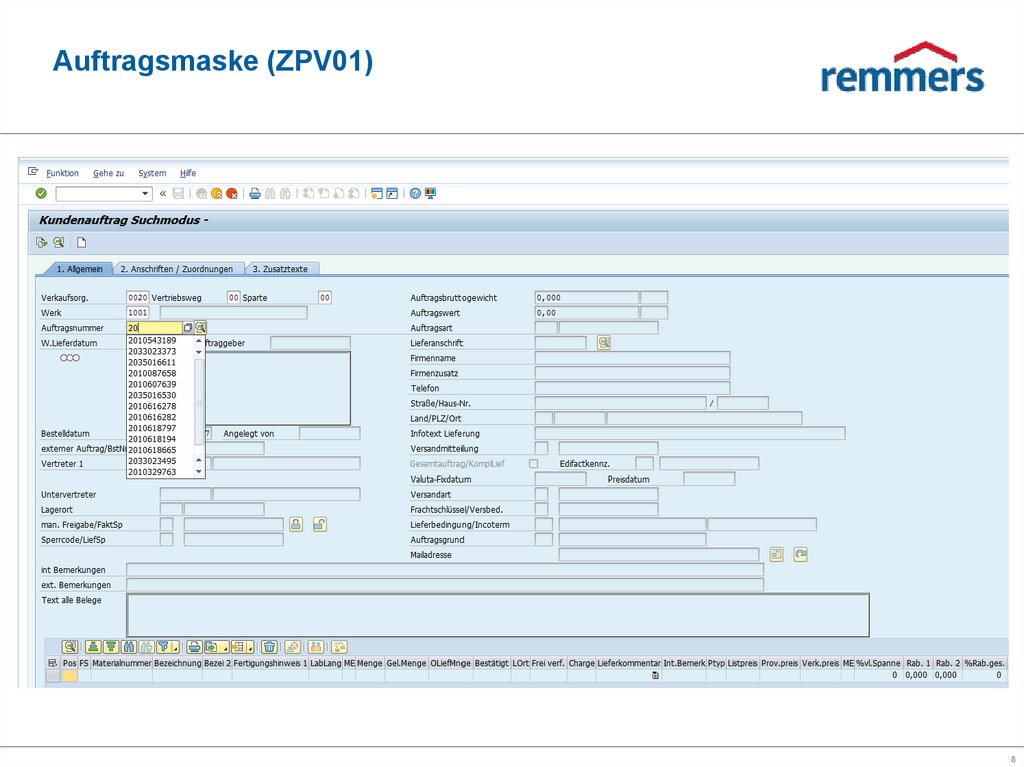Click the search help icon next to Auftragsnummer
Image resolution: width=1024 pixels, height=767 pixels.
[200, 327]
